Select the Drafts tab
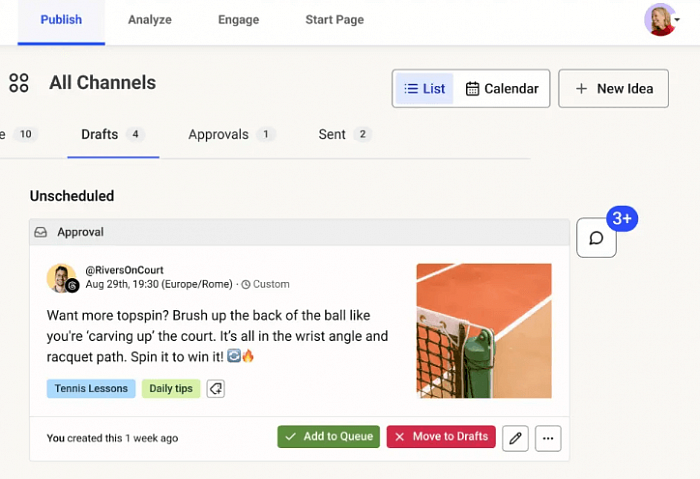Viewport: 700px width, 479px height. pos(113,134)
